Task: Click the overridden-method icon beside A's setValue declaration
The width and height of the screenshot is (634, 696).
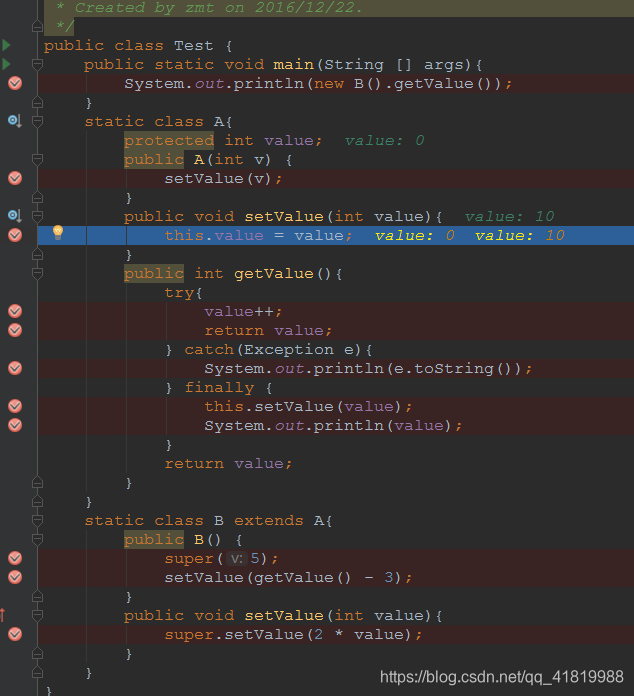Action: tap(15, 216)
